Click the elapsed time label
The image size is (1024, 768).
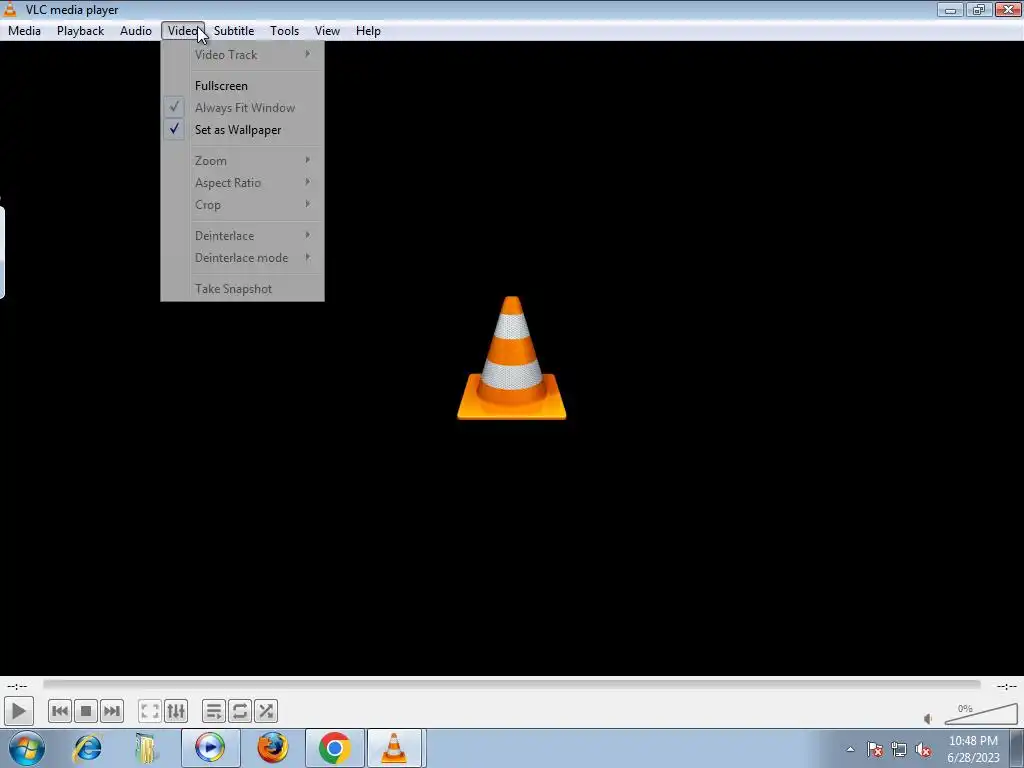[18, 686]
